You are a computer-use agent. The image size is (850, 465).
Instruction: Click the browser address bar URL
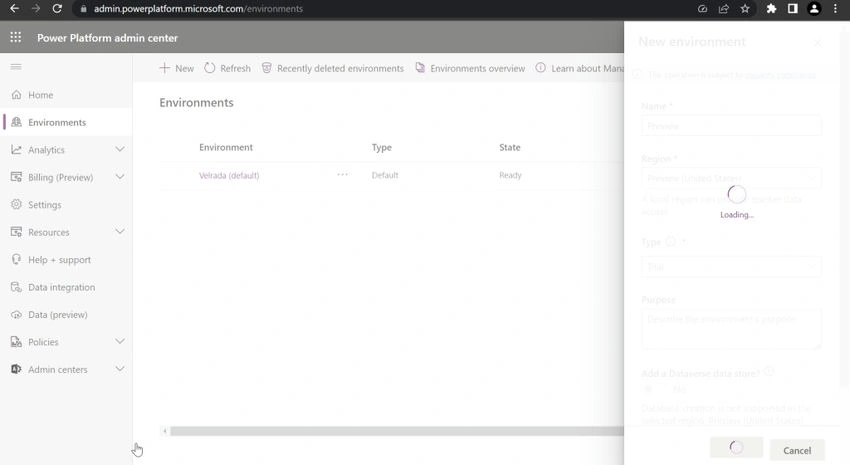click(198, 9)
